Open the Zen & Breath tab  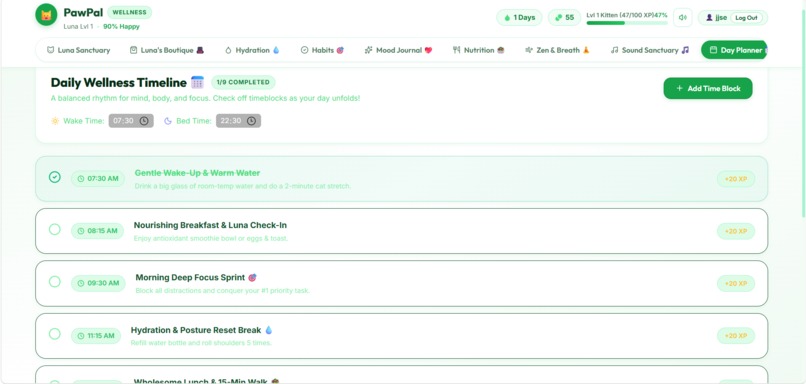pos(557,50)
